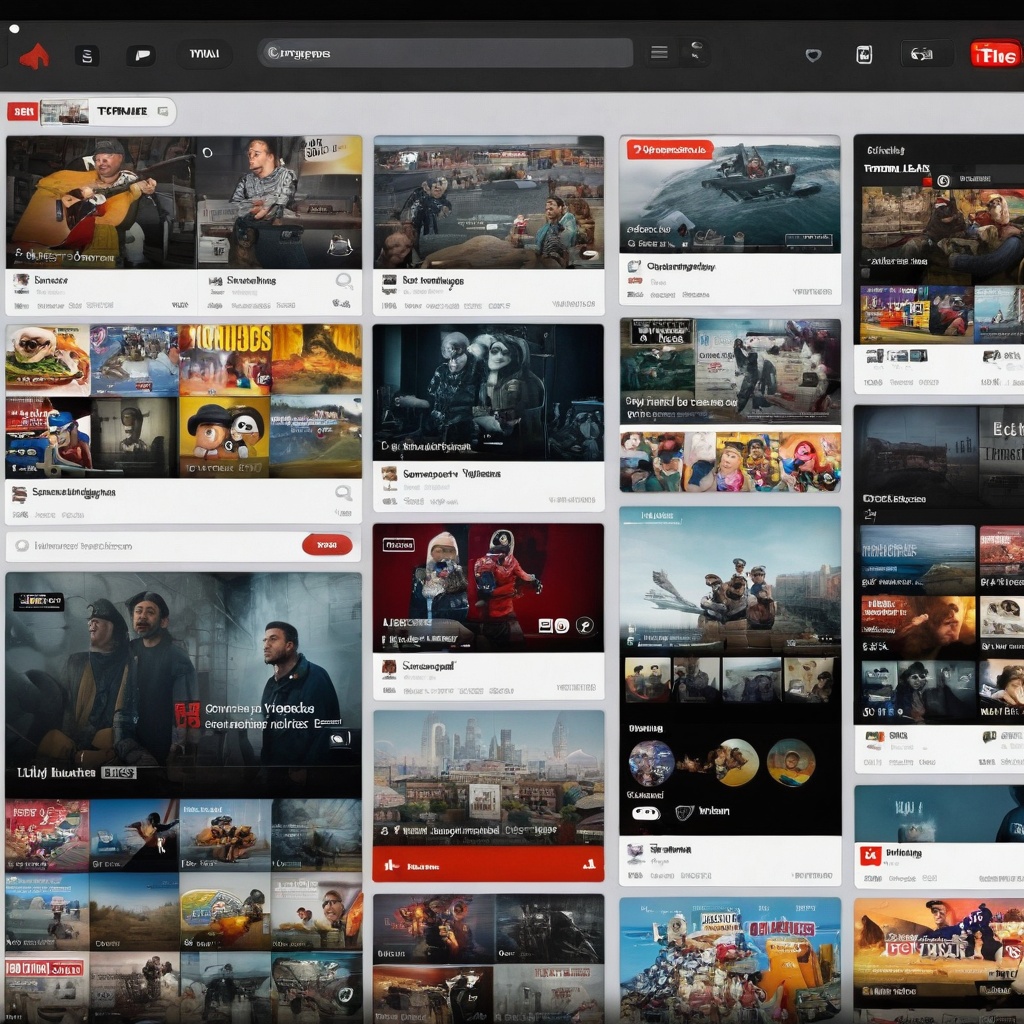Click the red button in the top-right corner
The width and height of the screenshot is (1024, 1024).
(x=994, y=54)
